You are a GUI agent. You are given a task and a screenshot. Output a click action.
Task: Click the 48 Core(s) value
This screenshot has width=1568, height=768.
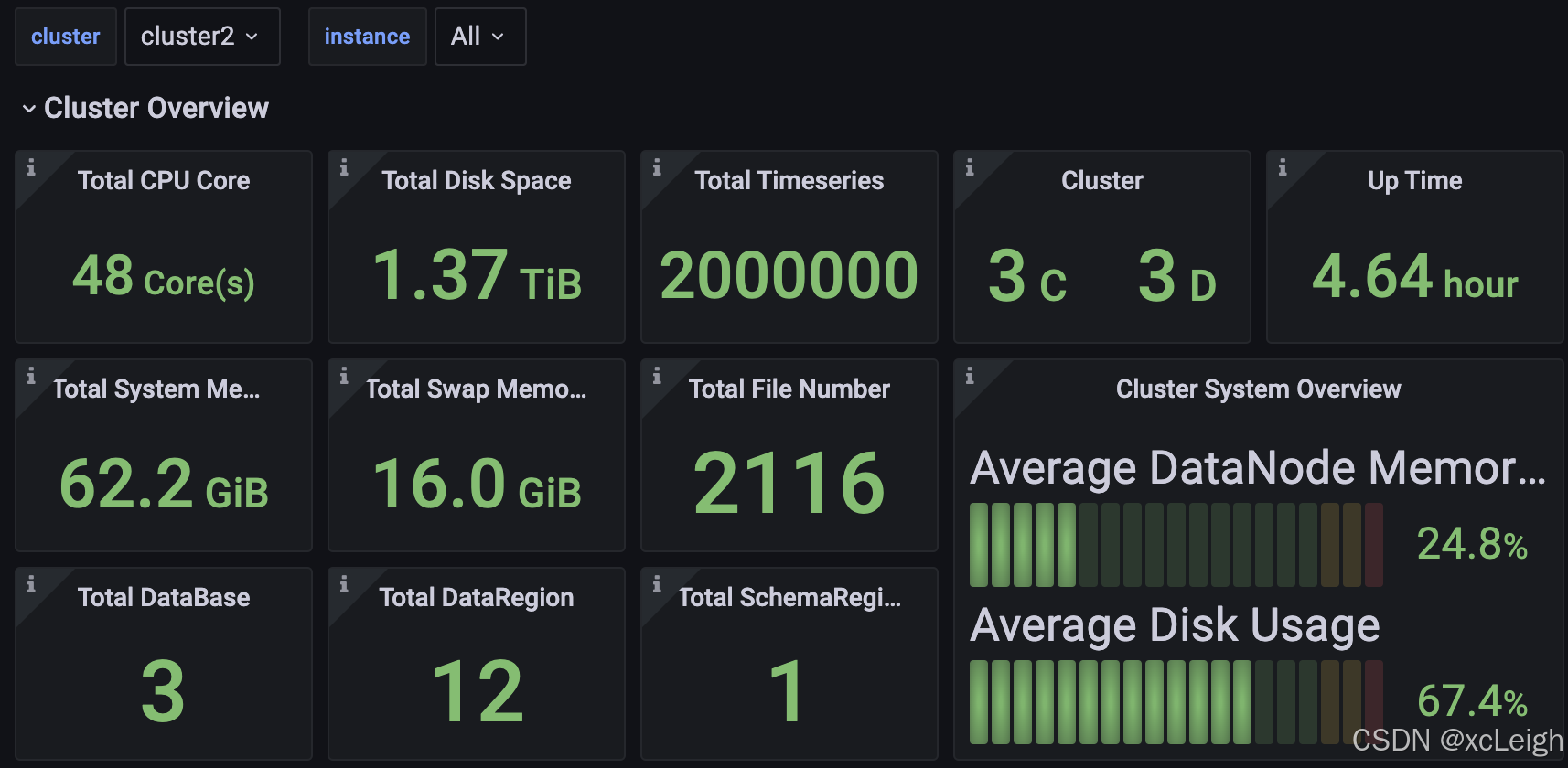pos(164,276)
